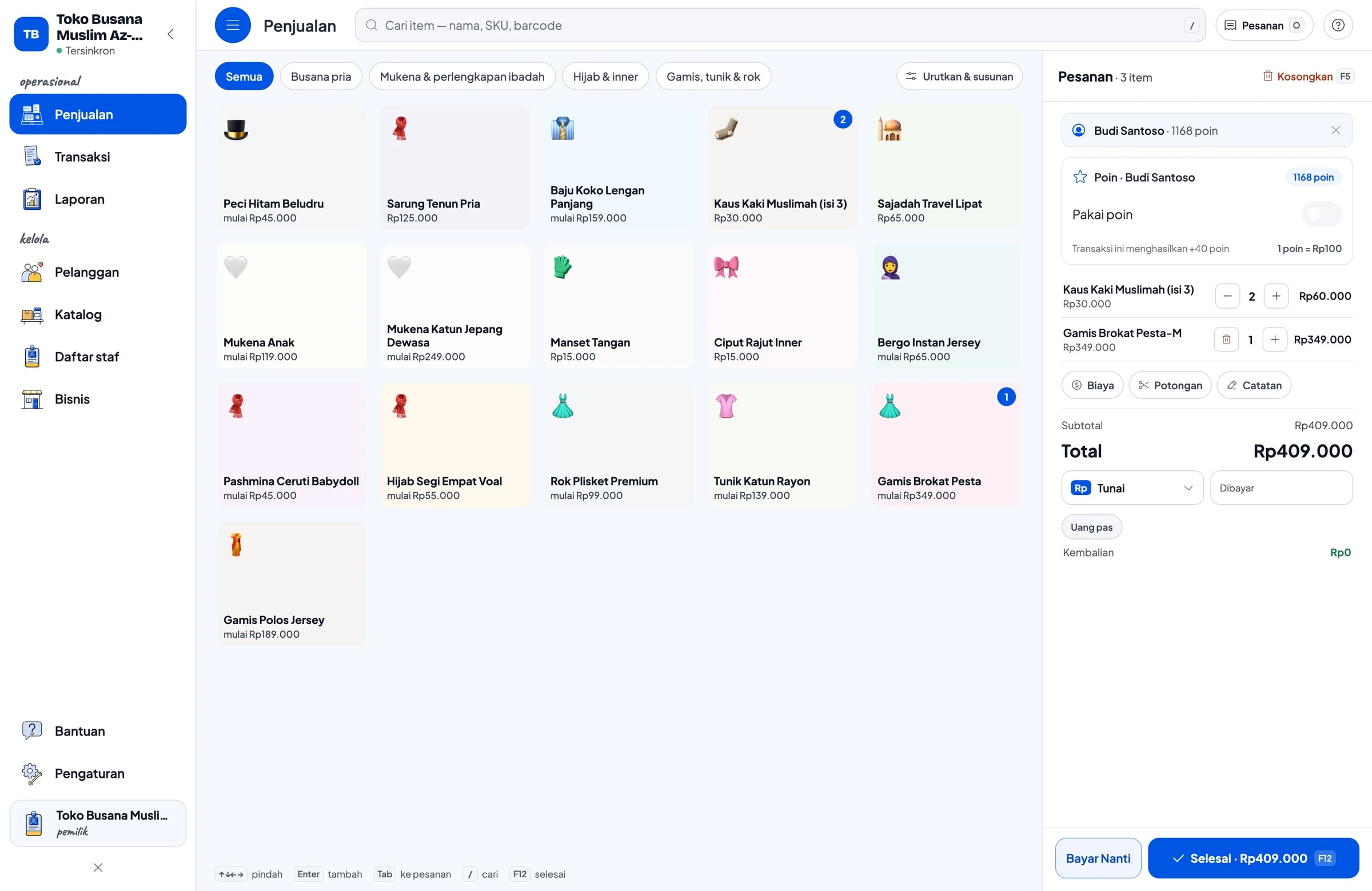Increase Gamis Brokat Pesta-M quantity with plus
Screen dimensions: 1372x891
tap(1275, 339)
